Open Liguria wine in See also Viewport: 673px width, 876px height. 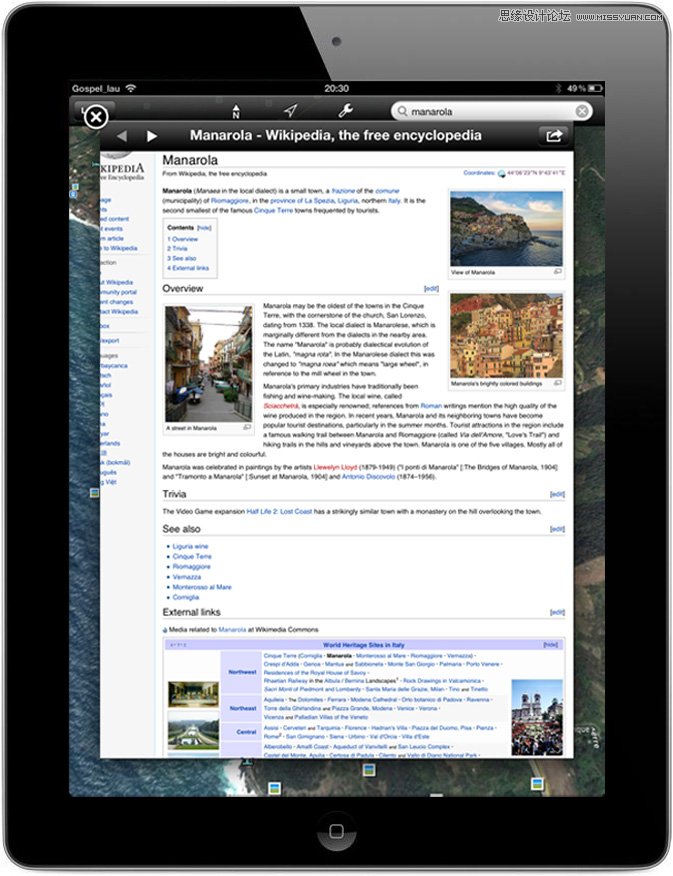coord(190,546)
